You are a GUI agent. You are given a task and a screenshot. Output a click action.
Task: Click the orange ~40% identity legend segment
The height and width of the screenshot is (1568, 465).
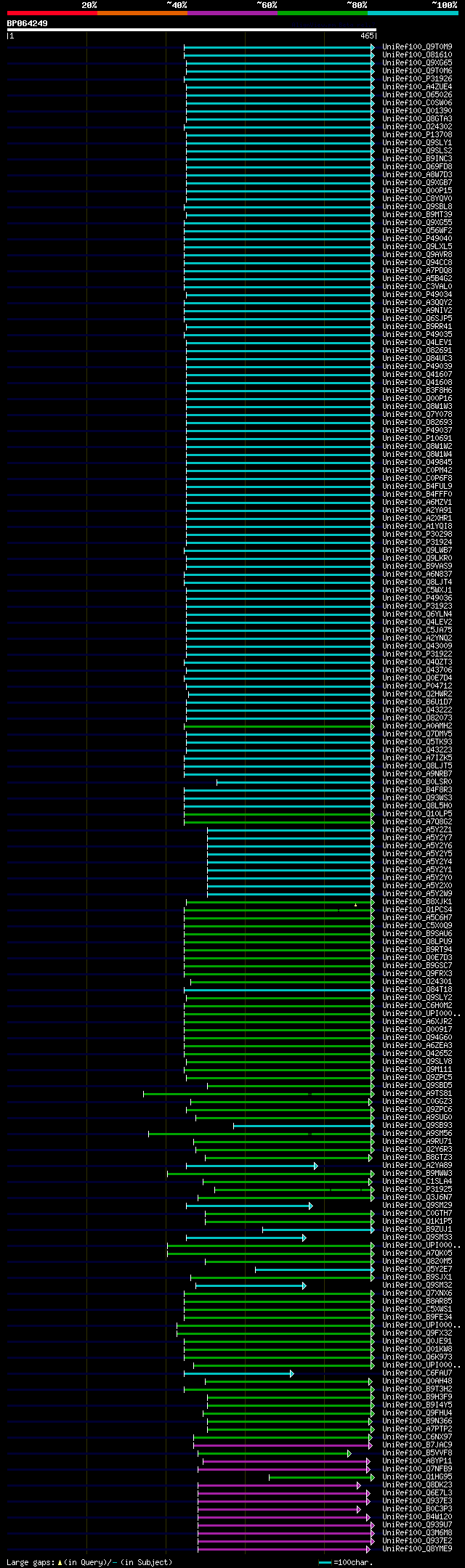[x=142, y=13]
